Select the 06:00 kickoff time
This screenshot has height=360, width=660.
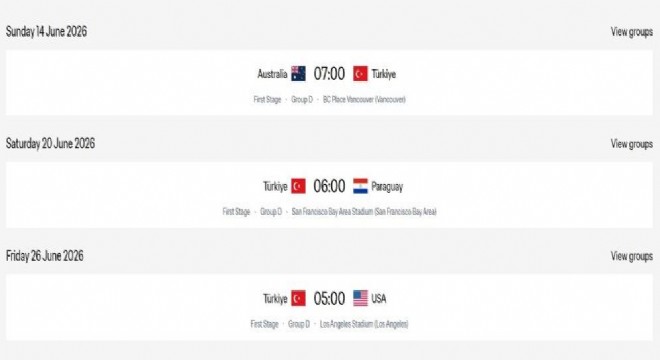coord(329,186)
